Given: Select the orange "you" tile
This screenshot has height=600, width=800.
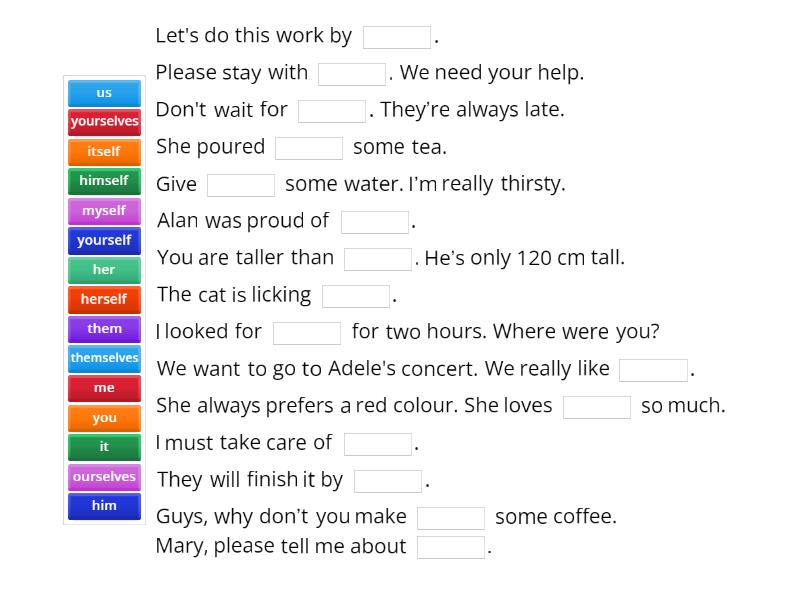Looking at the screenshot, I should (103, 417).
